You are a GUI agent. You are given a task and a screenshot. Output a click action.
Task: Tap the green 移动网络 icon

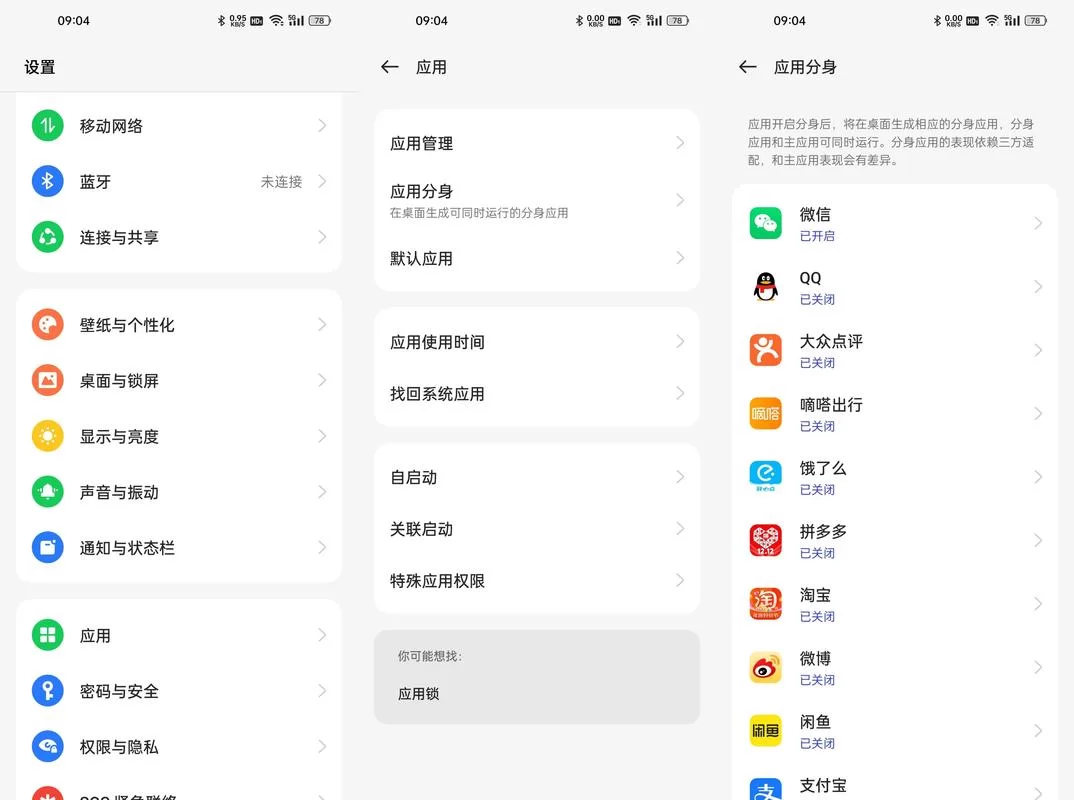click(47, 125)
